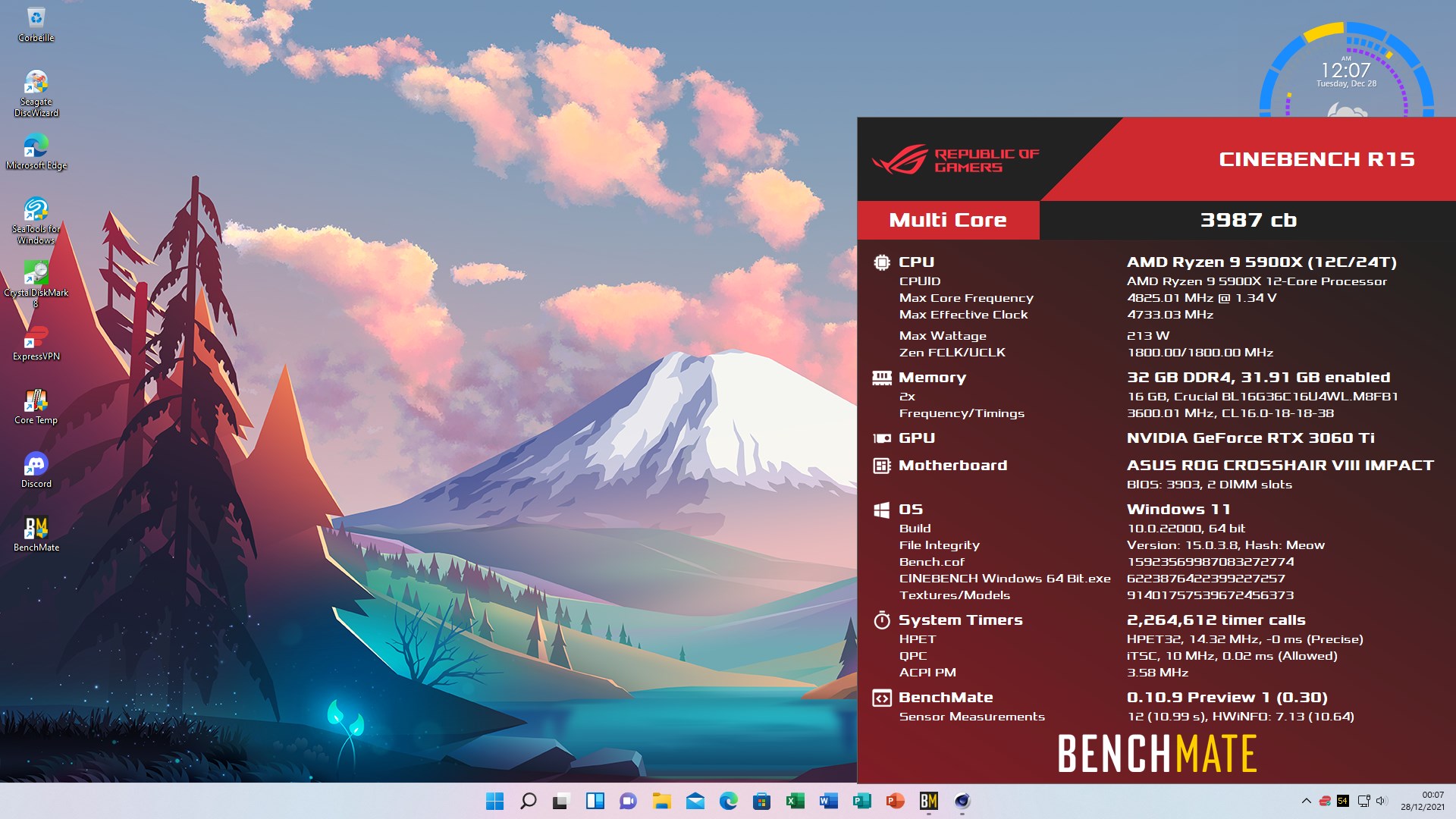Viewport: 1456px width, 819px height.
Task: Open Microsoft Store from taskbar
Action: (x=761, y=801)
